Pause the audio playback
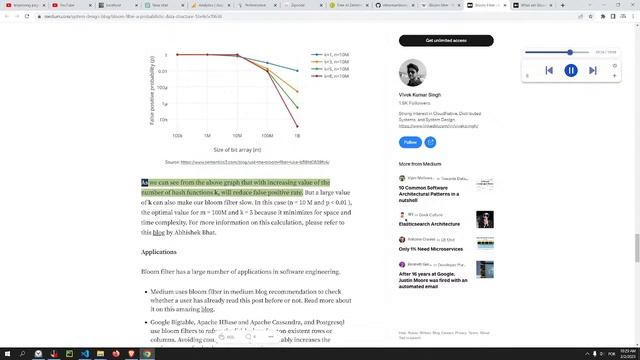This screenshot has width=640, height=360. click(x=571, y=70)
